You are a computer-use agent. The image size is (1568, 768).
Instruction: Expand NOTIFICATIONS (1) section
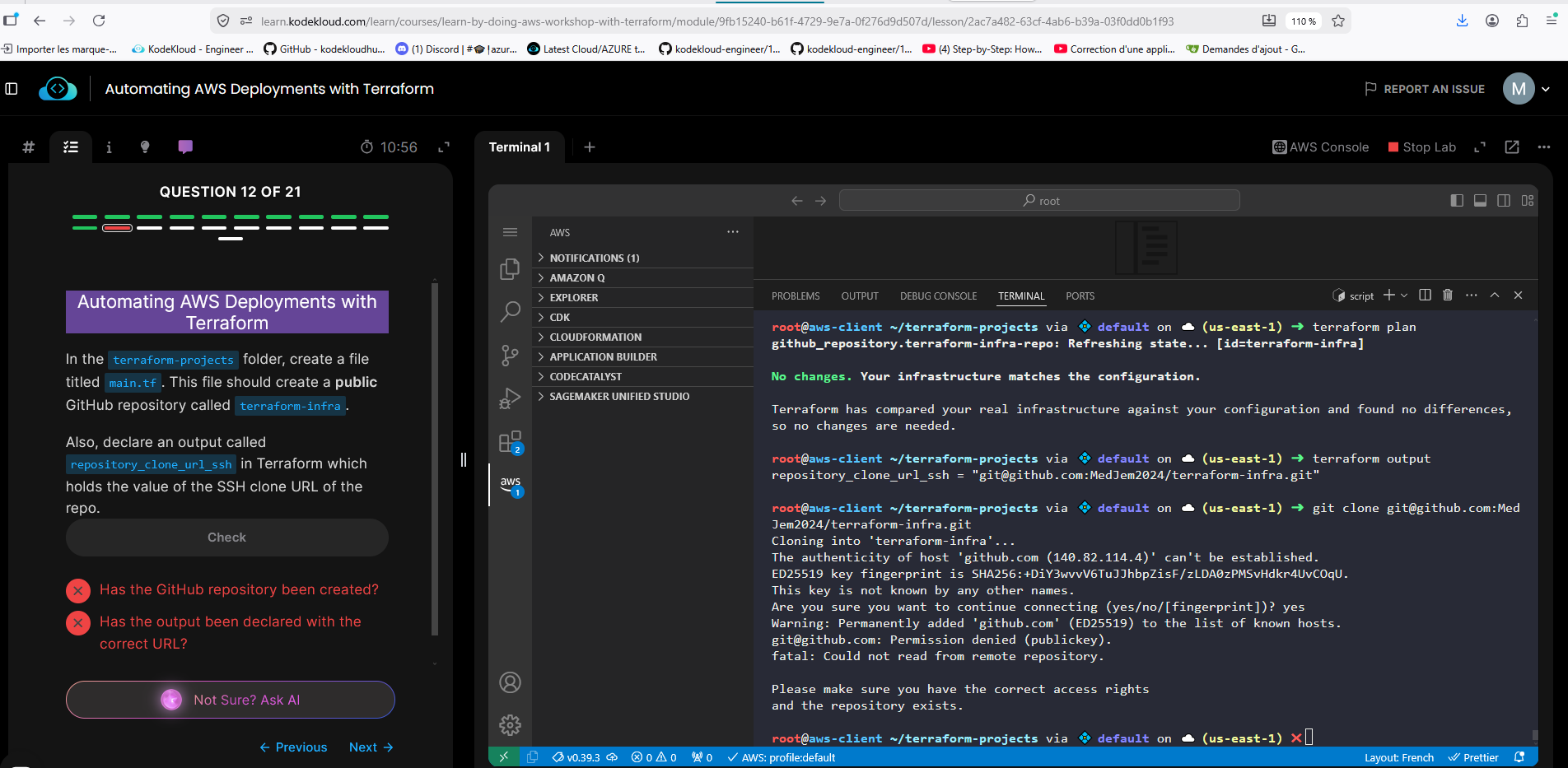[x=643, y=258]
